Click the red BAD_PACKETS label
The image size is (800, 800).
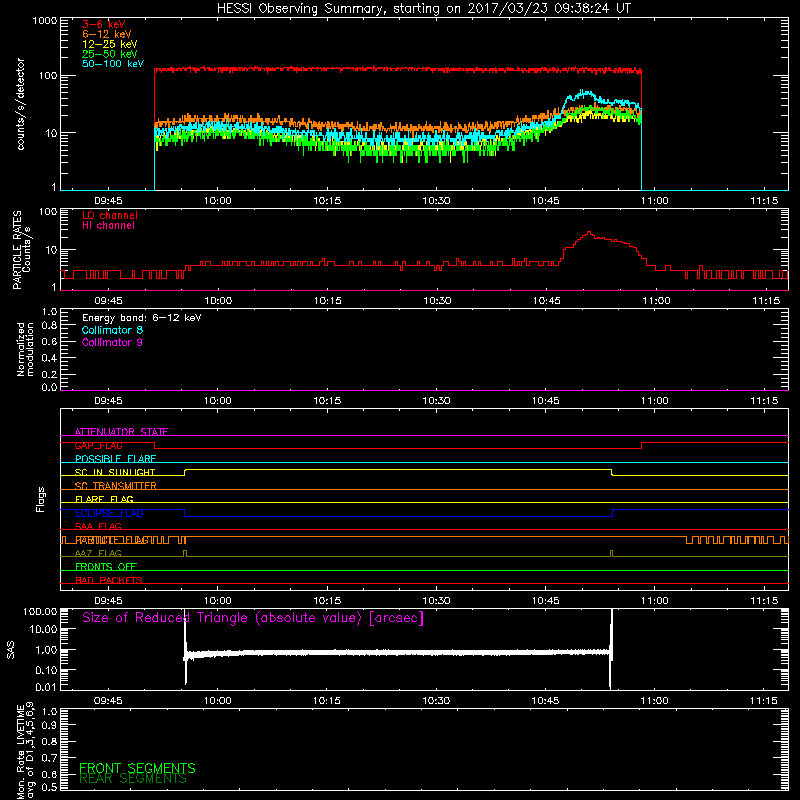pyautogui.click(x=109, y=580)
